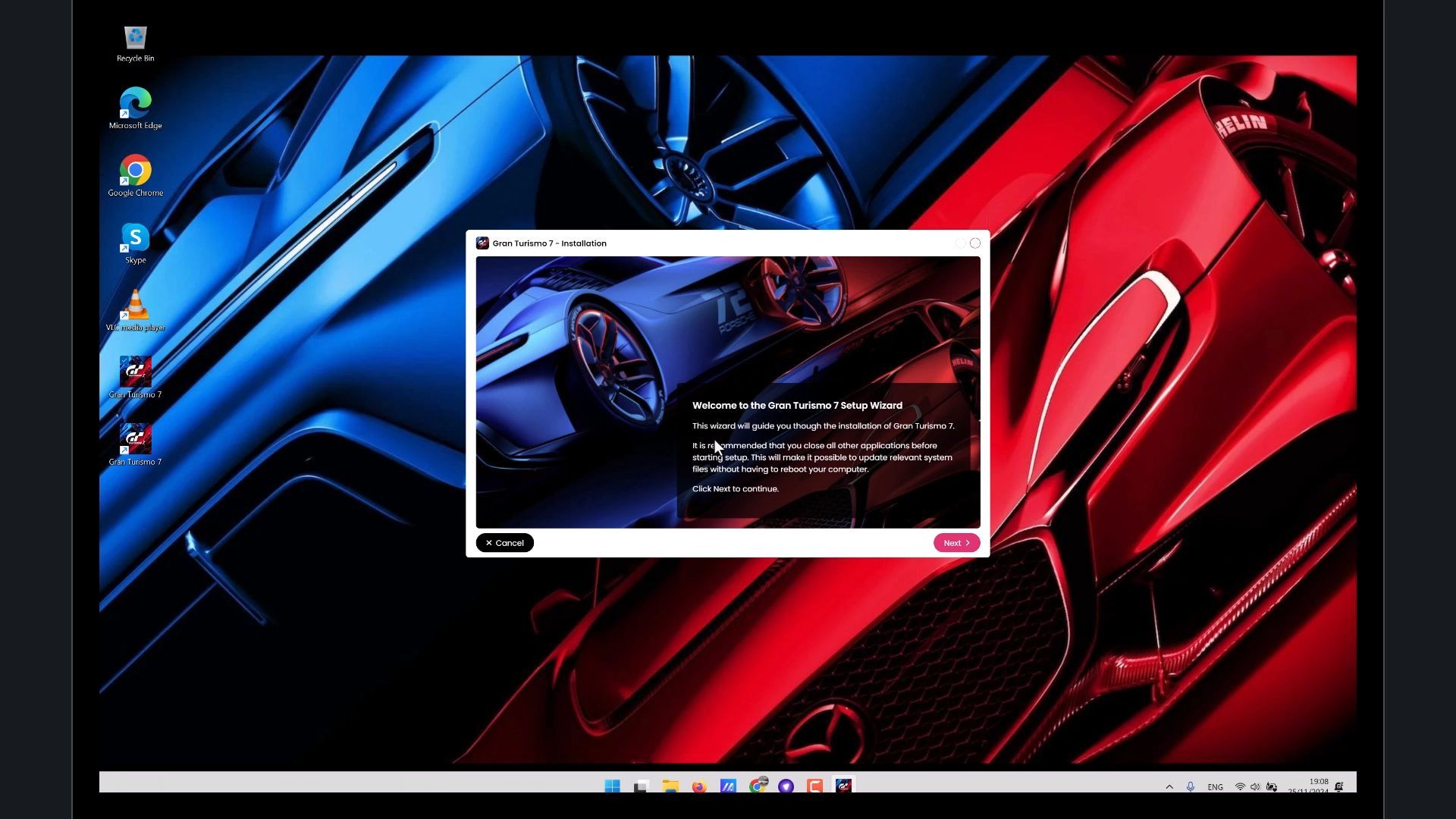Open Chrome from the taskbar
This screenshot has height=819, width=1456.
coord(758,786)
